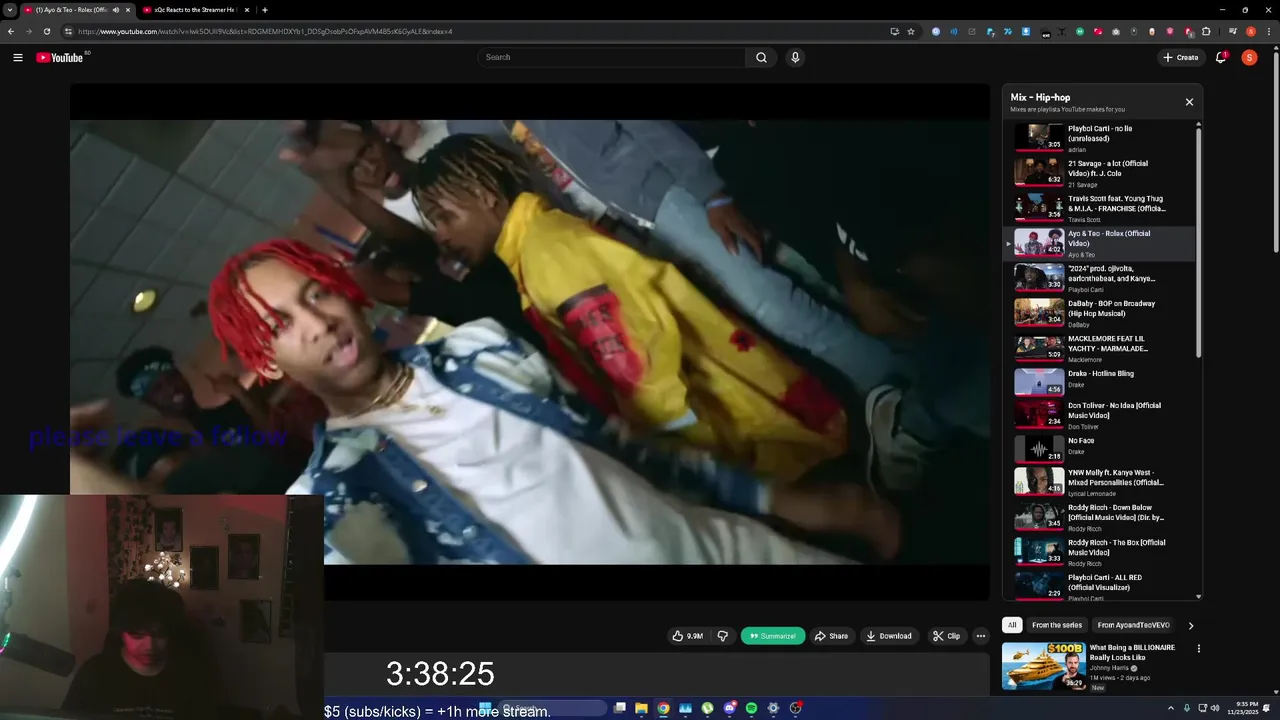Dislike the video with thumbs down
This screenshot has width=1280, height=720.
point(723,636)
